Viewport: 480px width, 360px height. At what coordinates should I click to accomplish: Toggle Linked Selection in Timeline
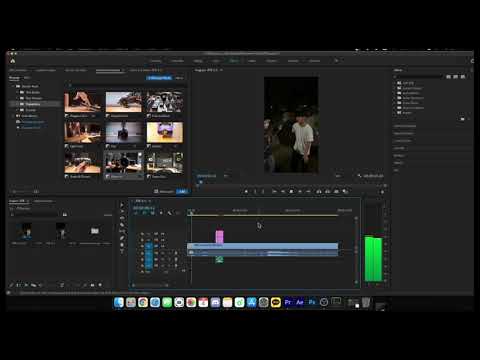(153, 213)
